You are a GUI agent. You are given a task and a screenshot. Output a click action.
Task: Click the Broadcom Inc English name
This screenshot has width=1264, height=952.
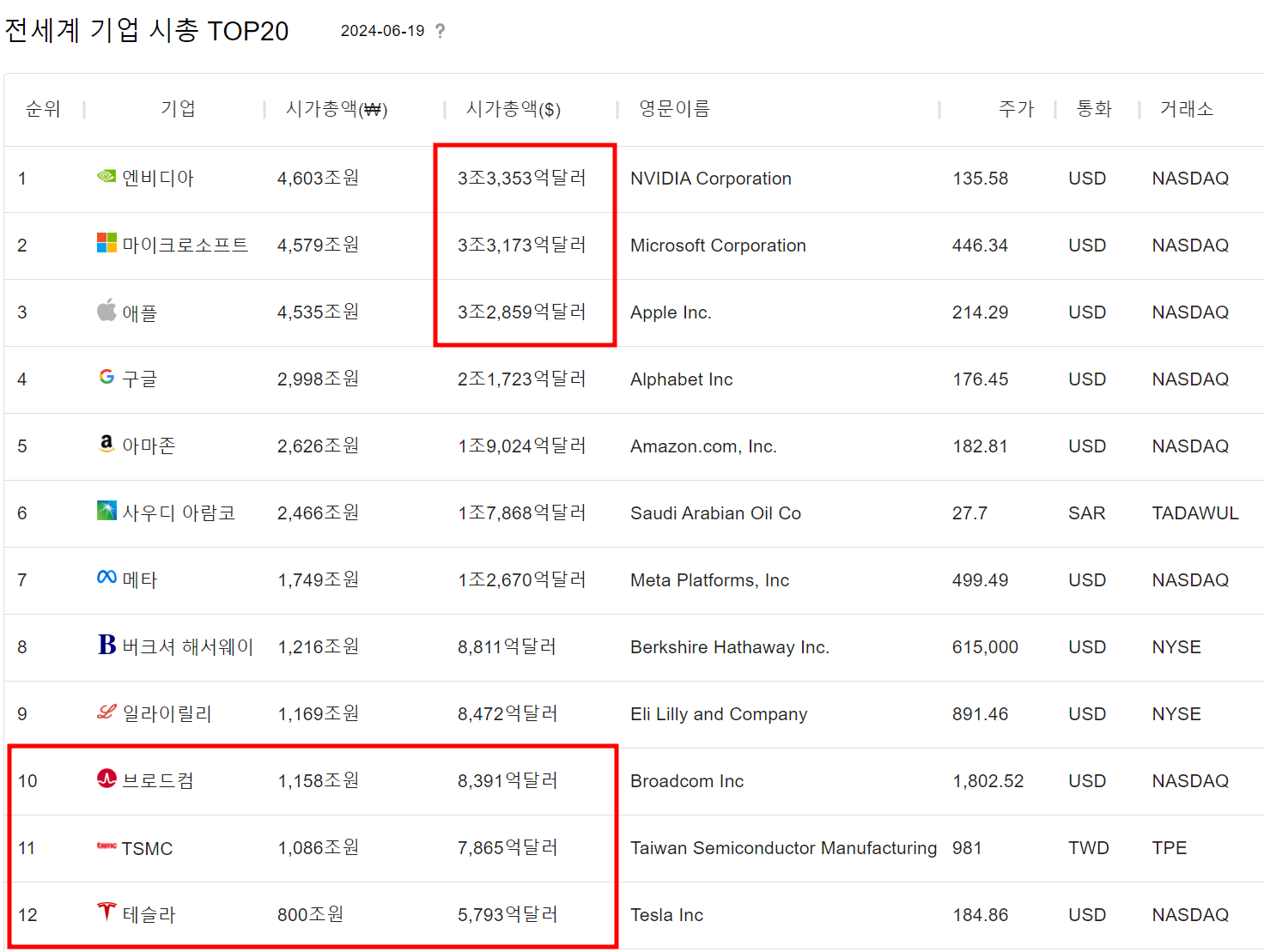tap(687, 781)
